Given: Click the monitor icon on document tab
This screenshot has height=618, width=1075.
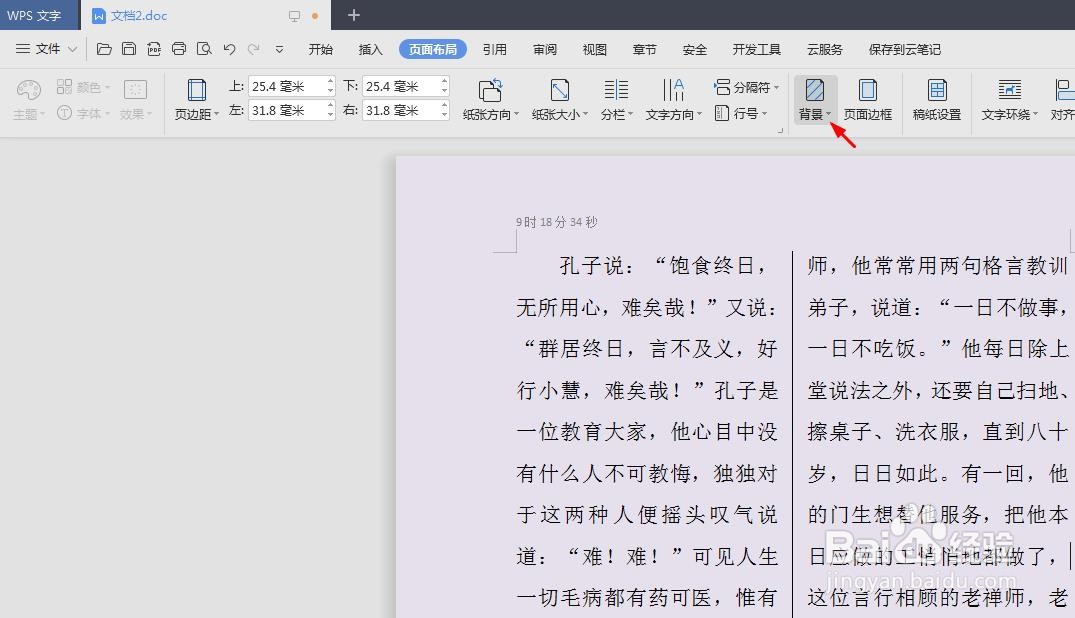Looking at the screenshot, I should click(x=294, y=16).
